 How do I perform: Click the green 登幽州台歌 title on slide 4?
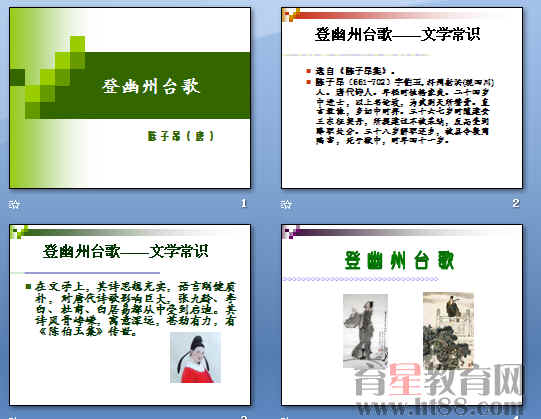(399, 261)
